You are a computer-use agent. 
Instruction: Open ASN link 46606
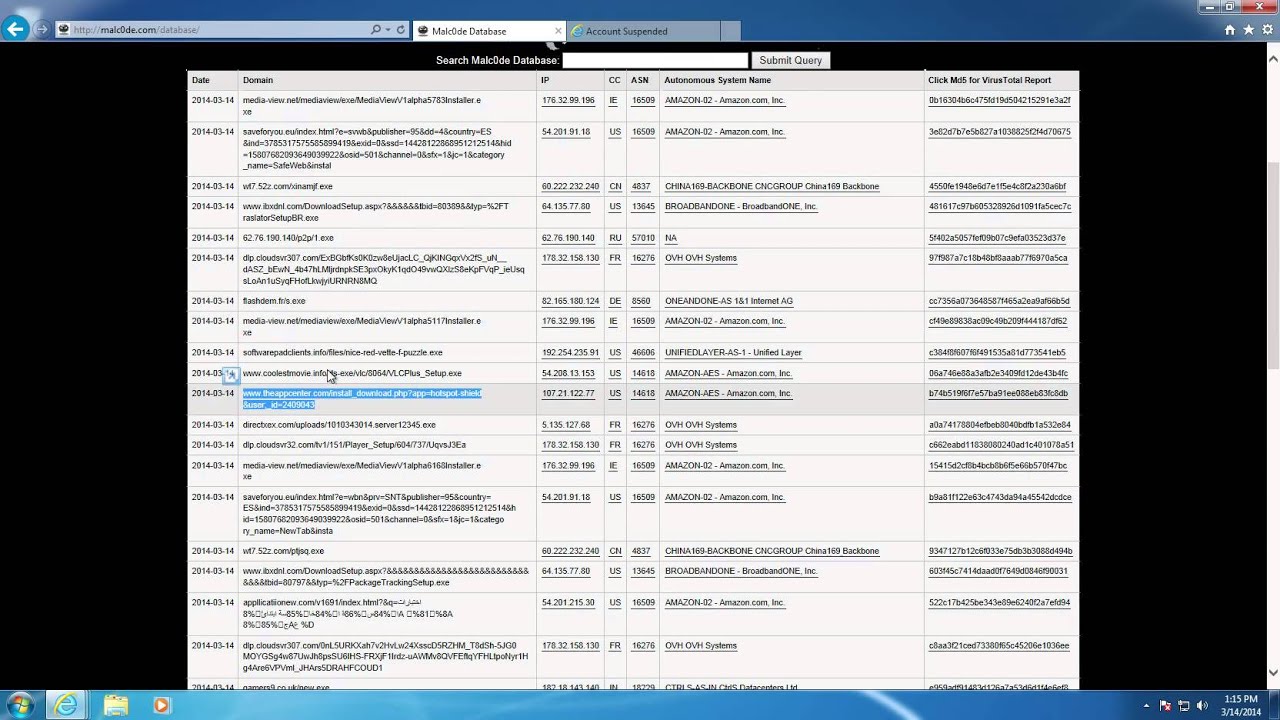tap(643, 352)
